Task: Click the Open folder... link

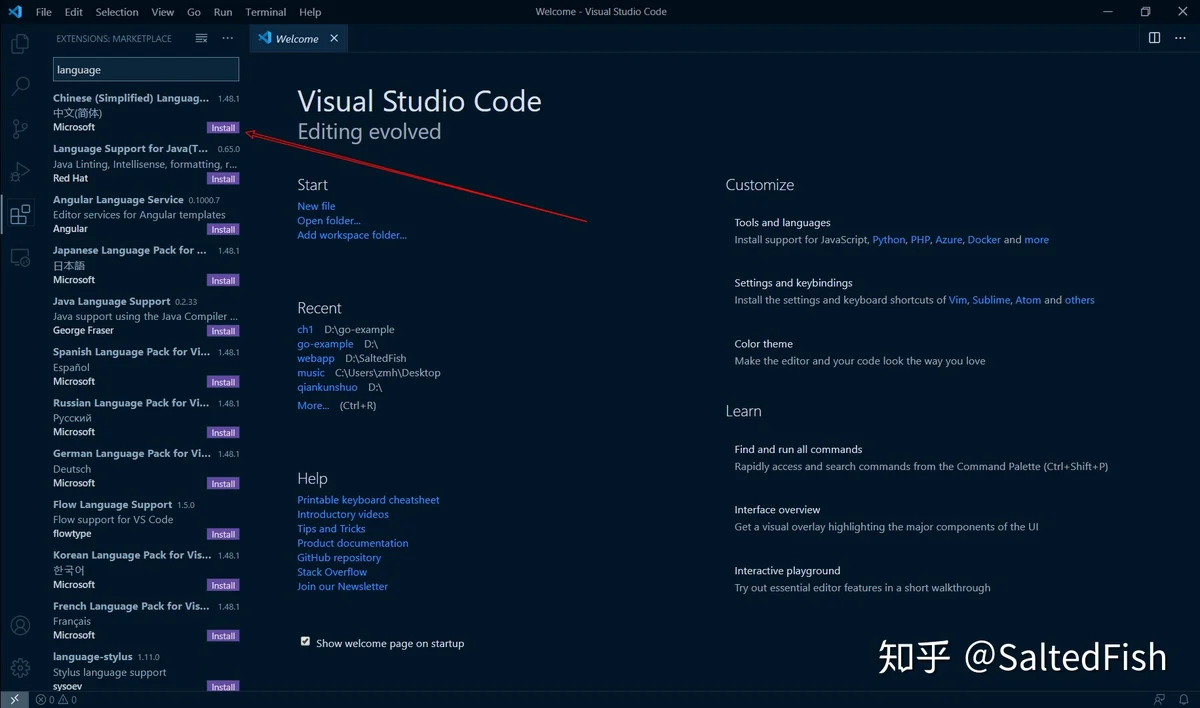Action: click(x=329, y=221)
